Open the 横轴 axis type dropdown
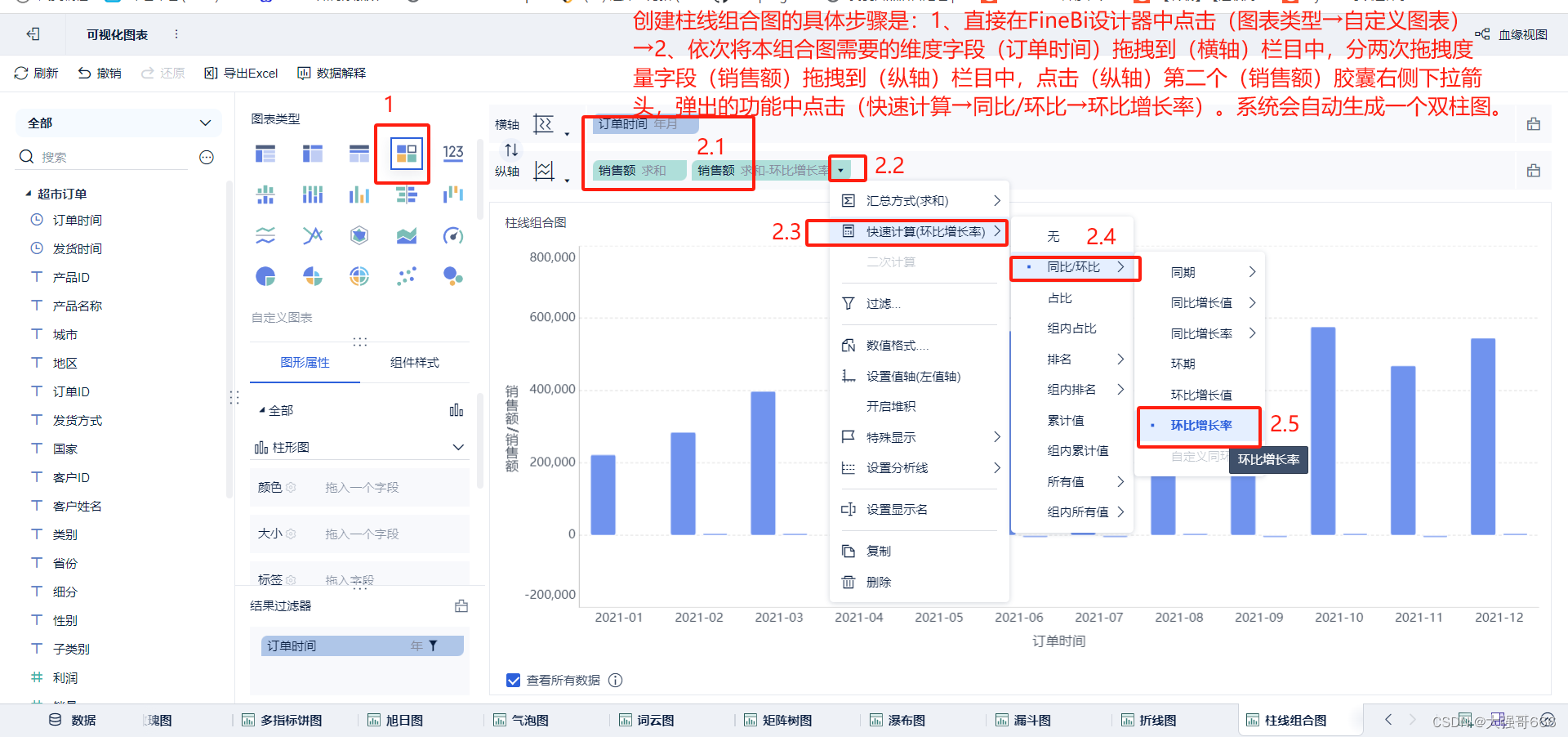Viewport: 1568px width, 737px height. click(x=551, y=125)
